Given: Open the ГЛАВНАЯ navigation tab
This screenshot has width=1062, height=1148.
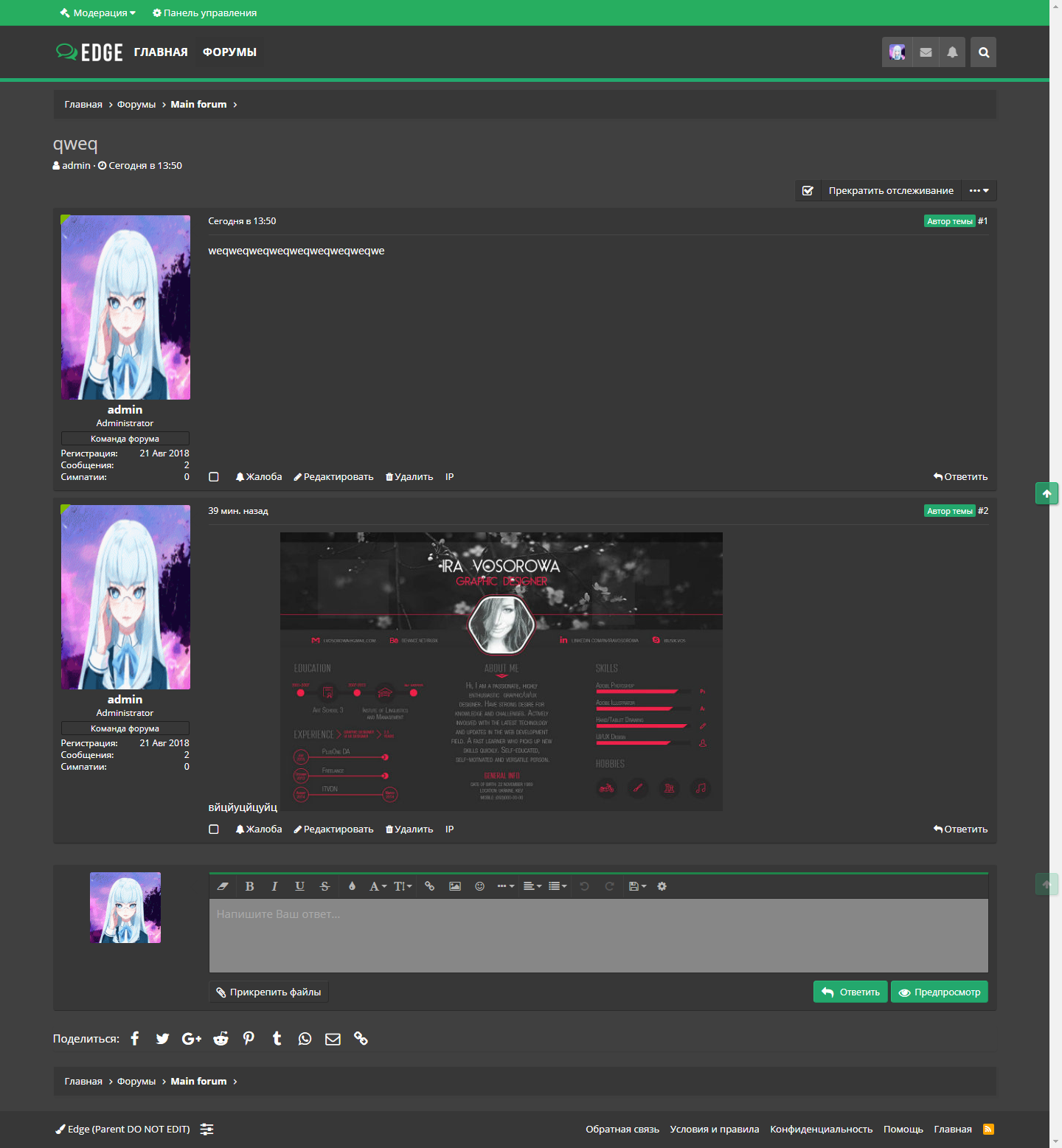Looking at the screenshot, I should 161,52.
